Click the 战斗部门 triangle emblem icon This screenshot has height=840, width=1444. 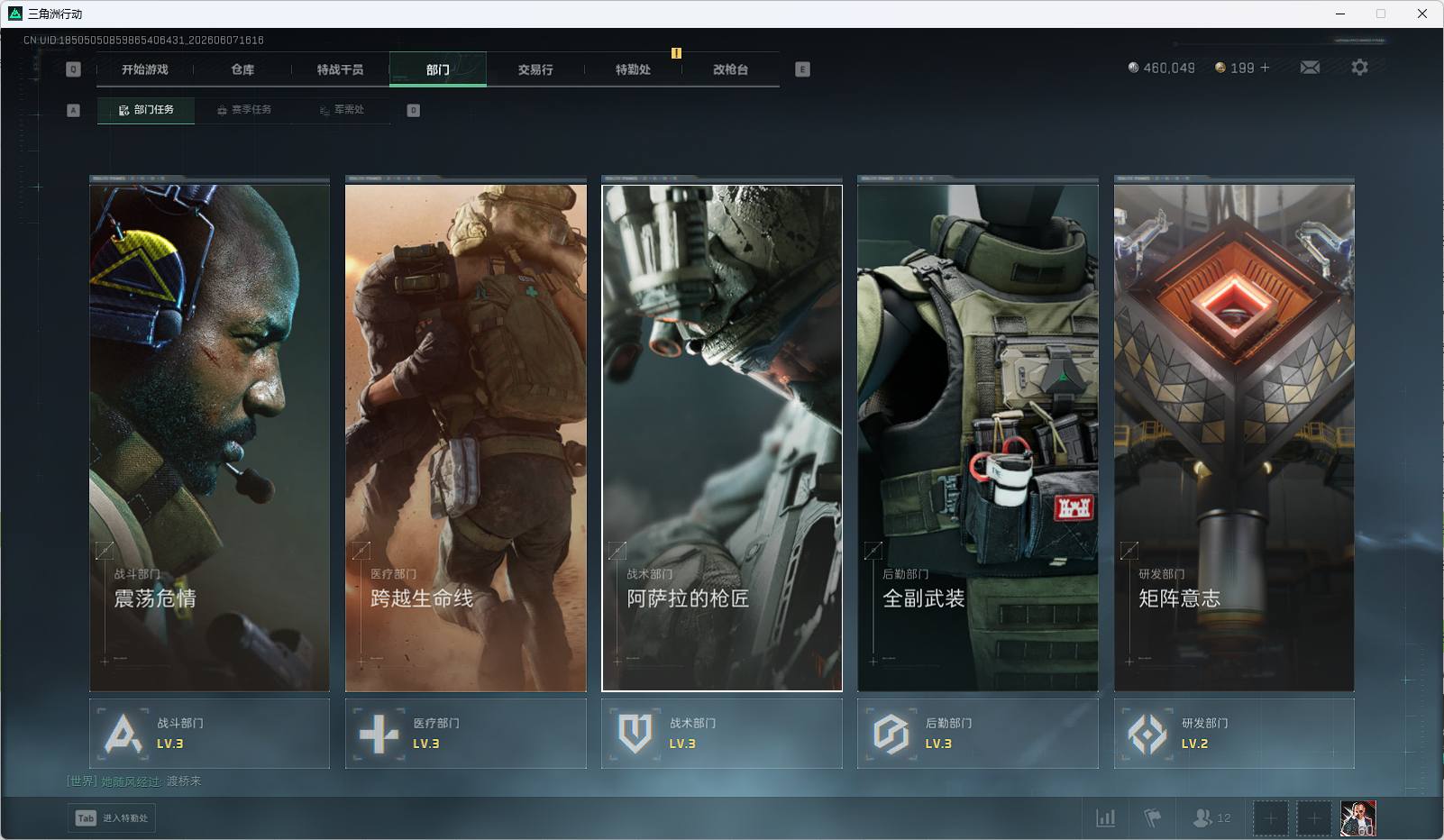pos(123,734)
